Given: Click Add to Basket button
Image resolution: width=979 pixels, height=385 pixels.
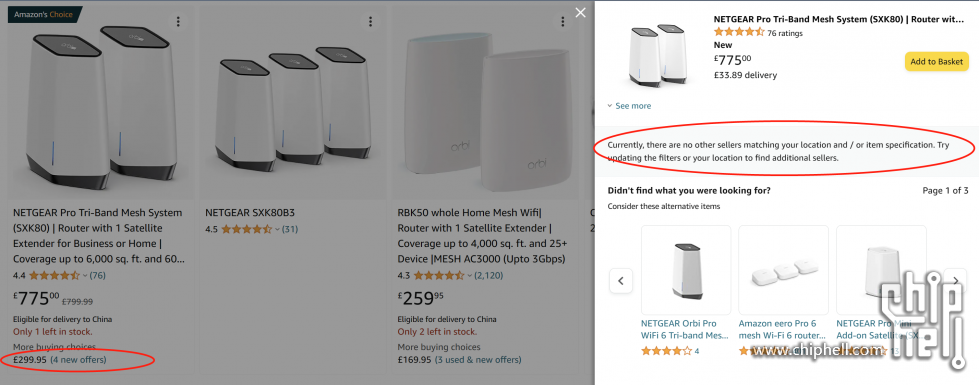Looking at the screenshot, I should 937,61.
